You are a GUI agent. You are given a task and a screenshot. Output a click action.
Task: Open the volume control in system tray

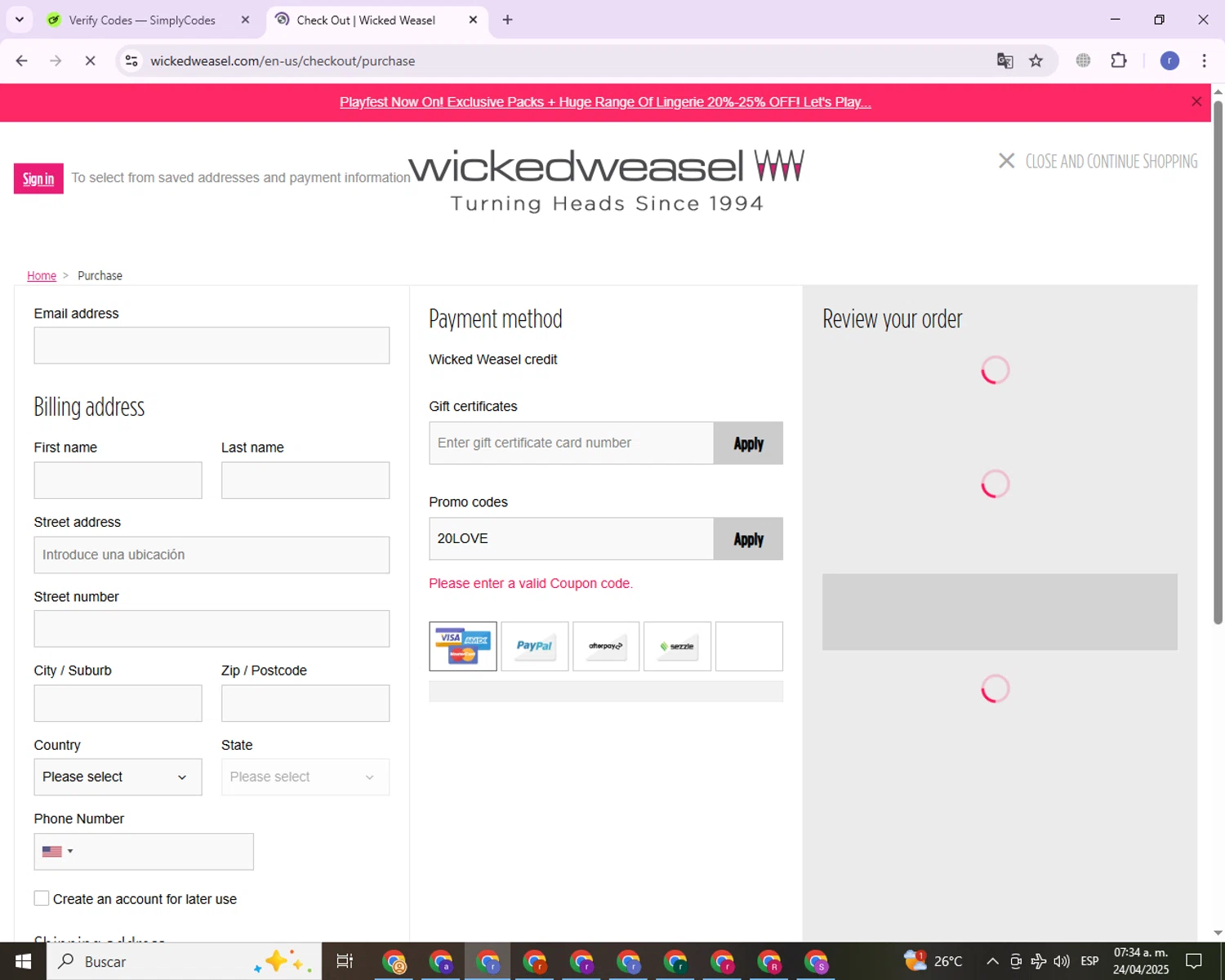1062,961
